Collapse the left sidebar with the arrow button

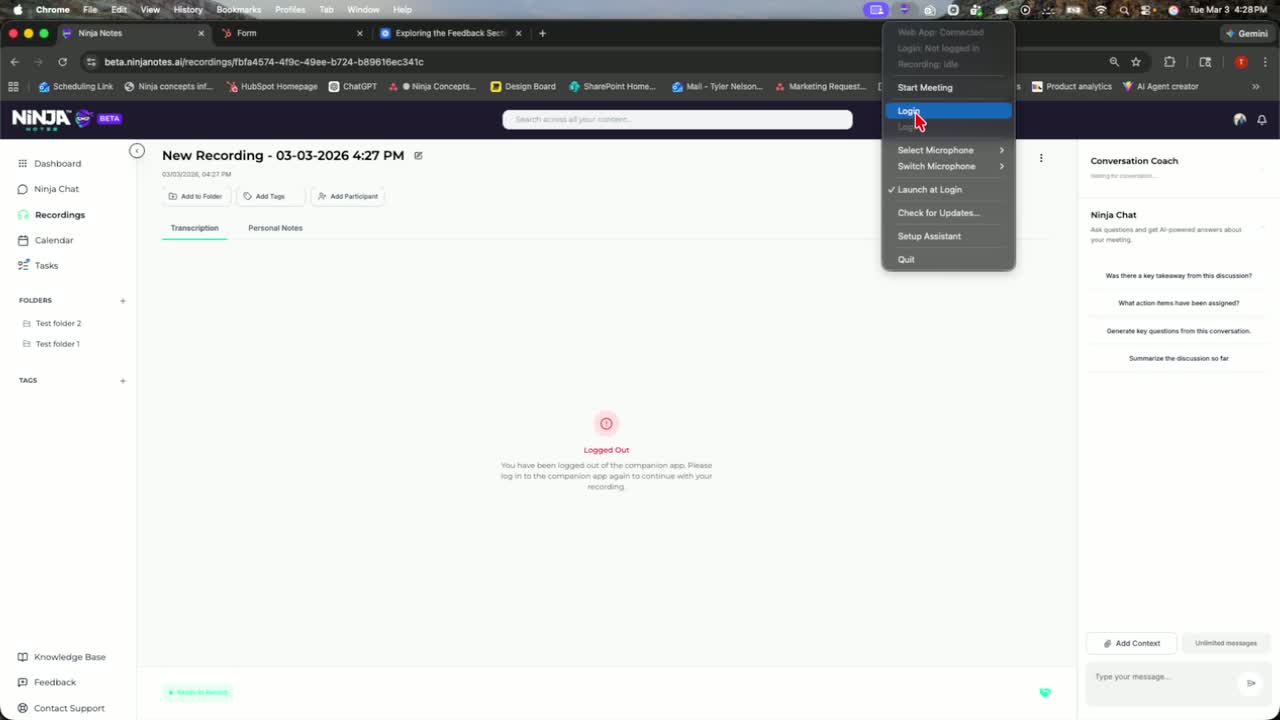click(x=137, y=151)
